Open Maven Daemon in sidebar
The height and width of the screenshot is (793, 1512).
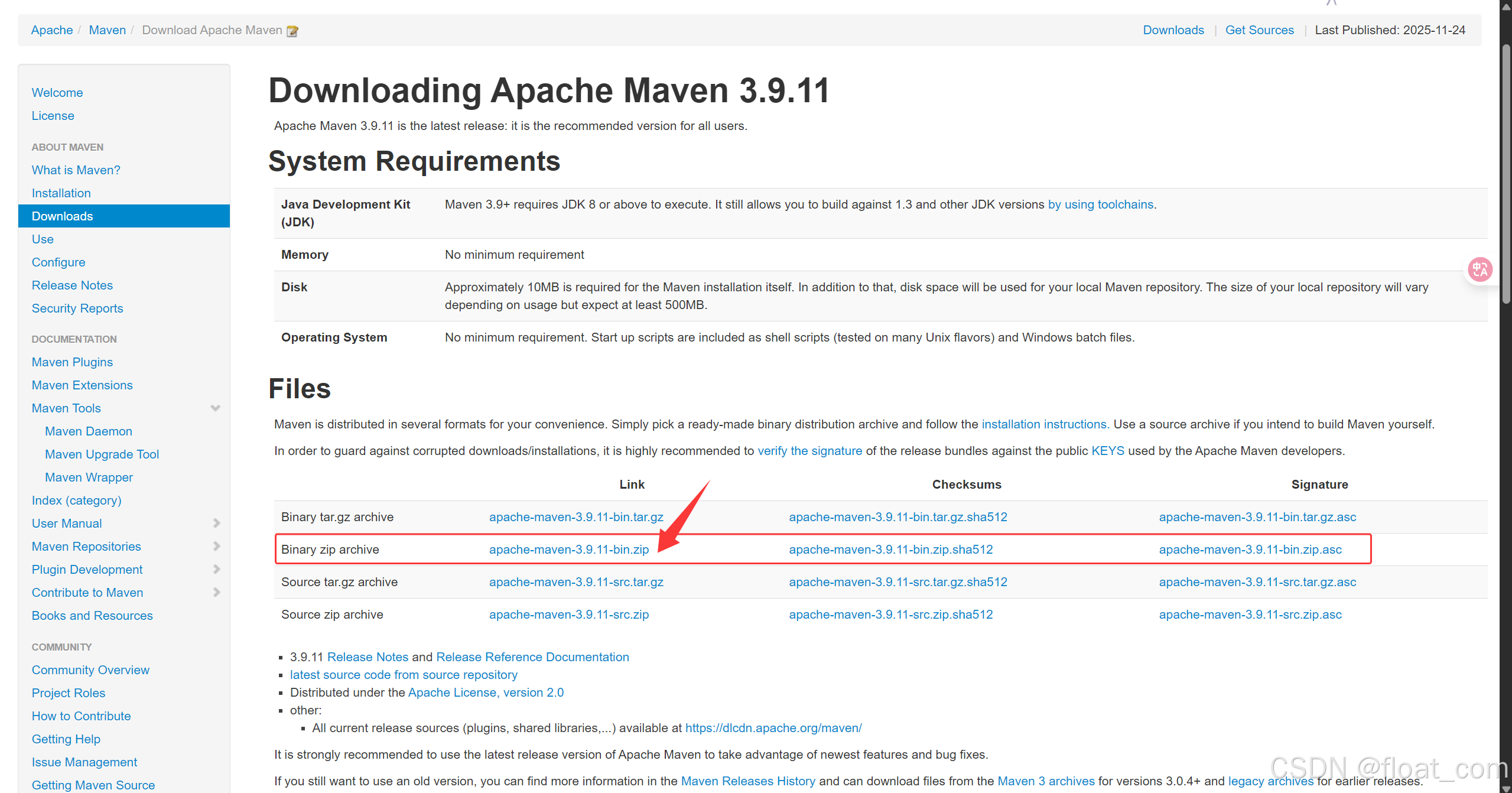(x=89, y=431)
